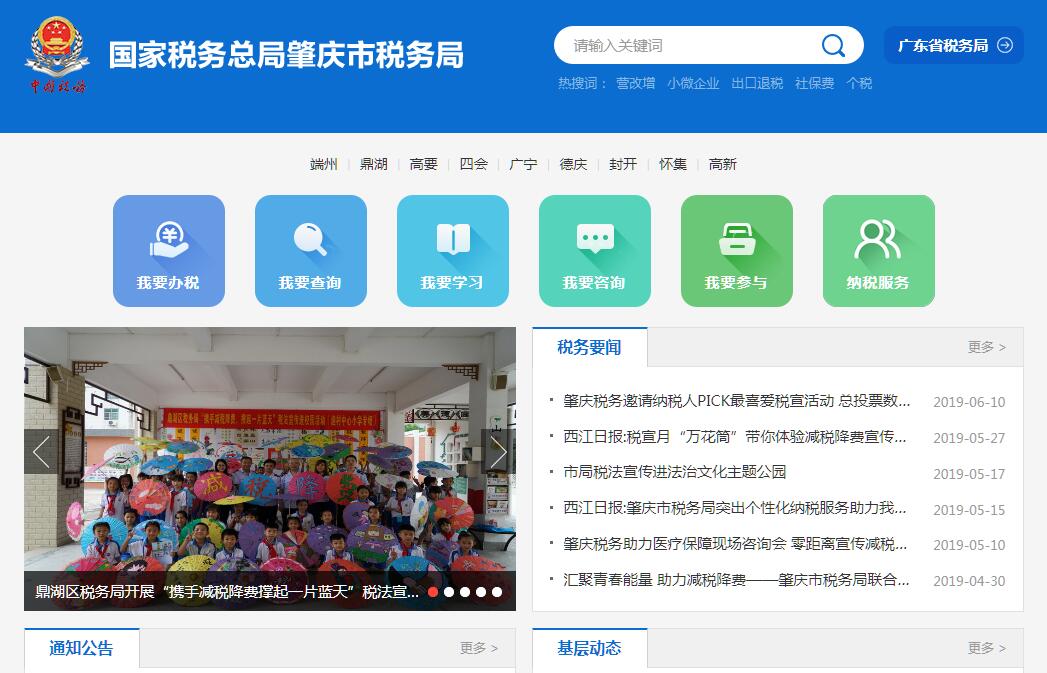Open the 怀集 district link
The image size is (1047, 673).
coord(672,164)
